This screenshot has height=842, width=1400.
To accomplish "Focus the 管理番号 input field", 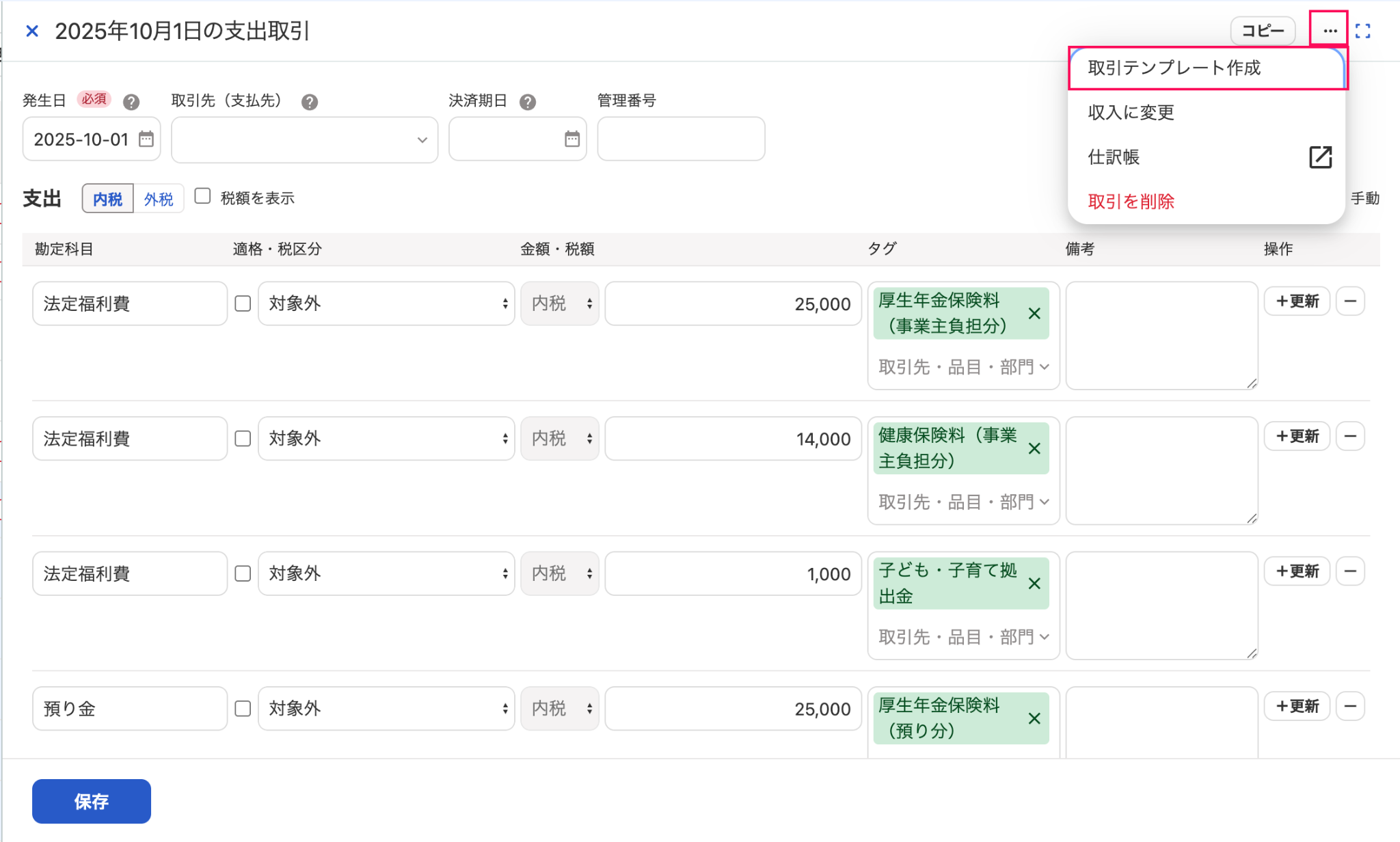I will (681, 139).
